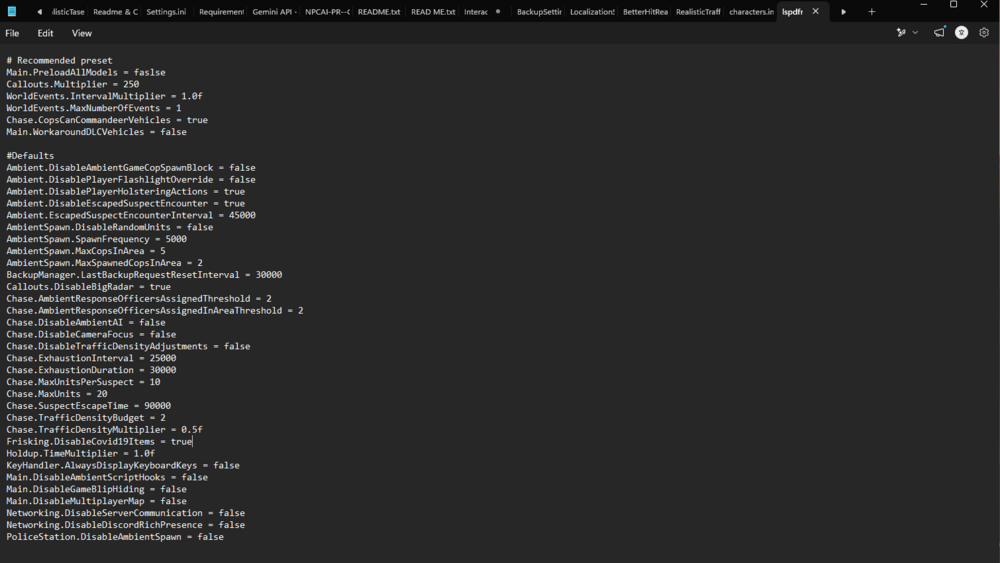
Task: Switch to the README.txt tab
Action: click(379, 11)
